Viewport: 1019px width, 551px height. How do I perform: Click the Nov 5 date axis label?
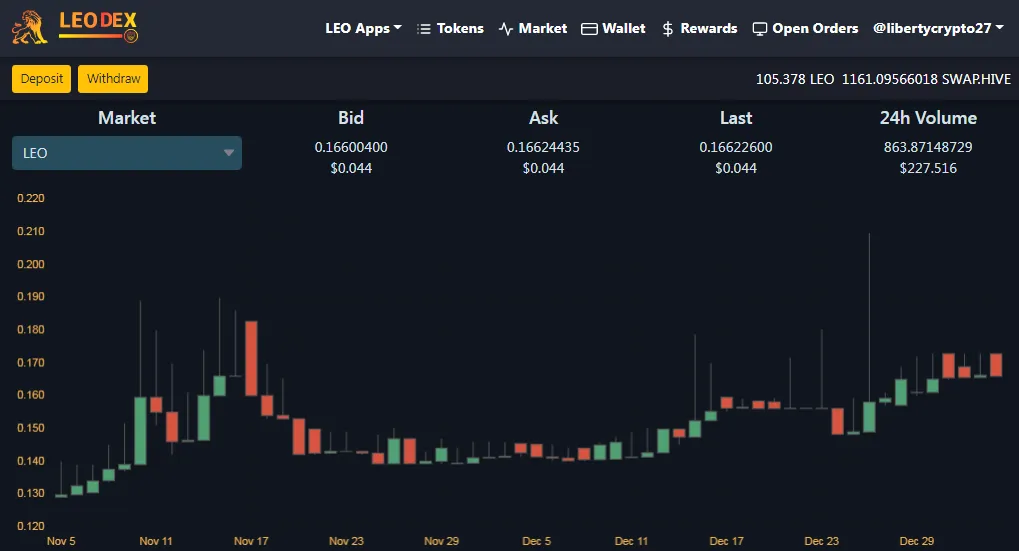(61, 541)
